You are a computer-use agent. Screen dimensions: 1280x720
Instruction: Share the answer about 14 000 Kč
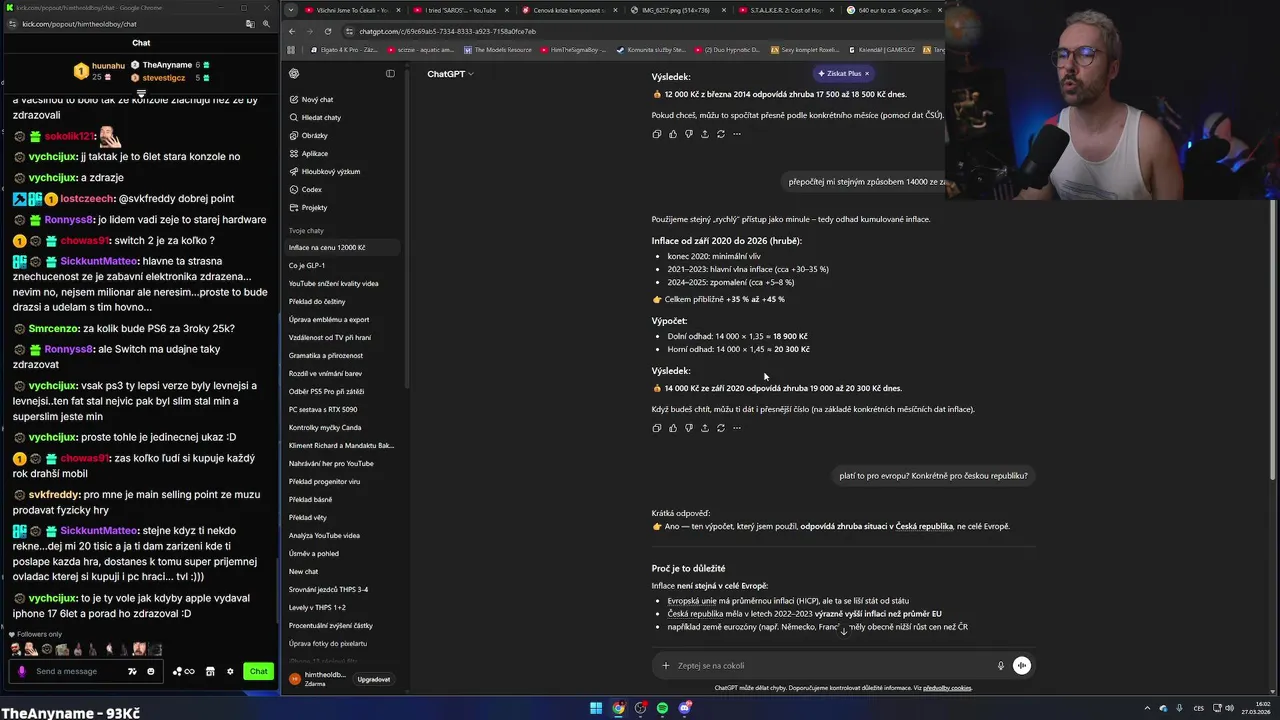pyautogui.click(x=704, y=428)
